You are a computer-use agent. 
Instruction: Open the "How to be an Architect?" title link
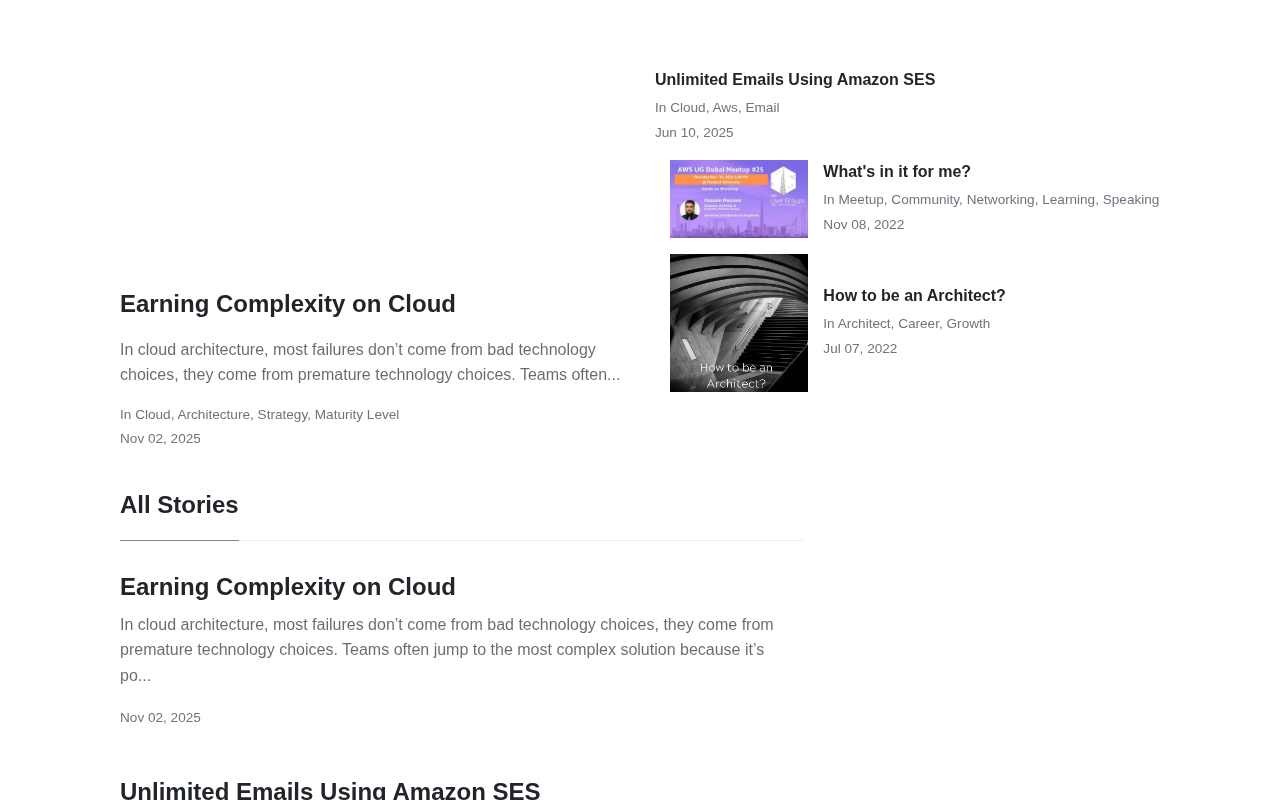point(914,296)
